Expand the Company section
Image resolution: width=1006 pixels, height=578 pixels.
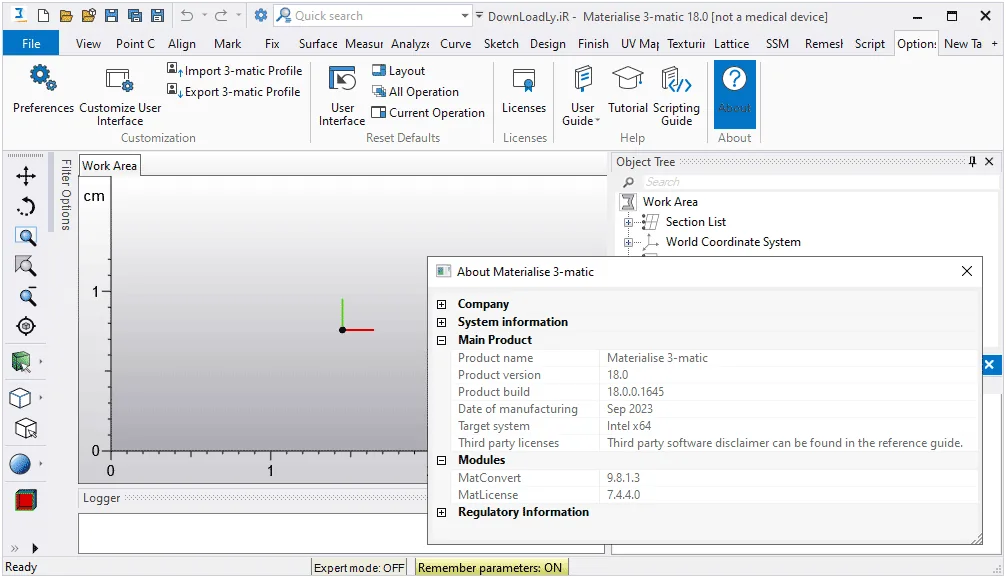click(x=441, y=304)
